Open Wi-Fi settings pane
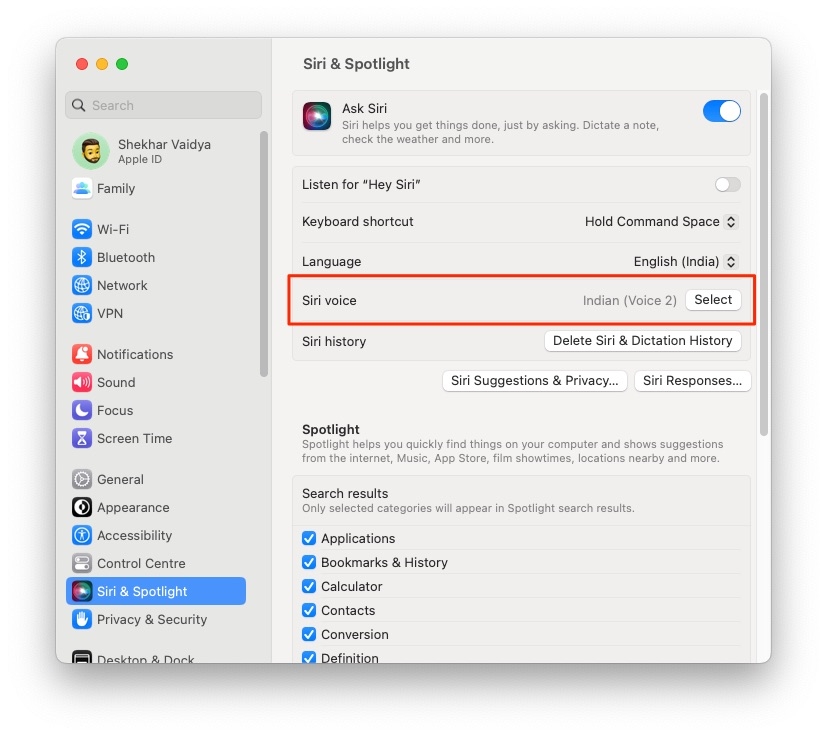The image size is (827, 737). click(156, 229)
